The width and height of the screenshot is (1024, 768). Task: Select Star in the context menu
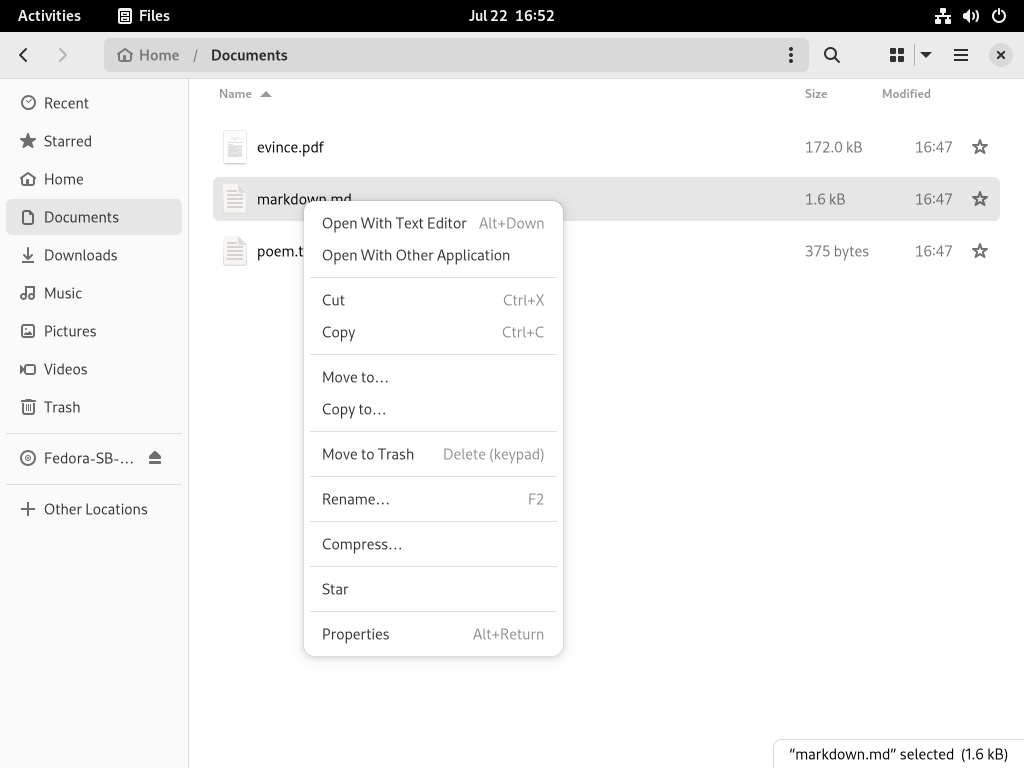click(433, 590)
